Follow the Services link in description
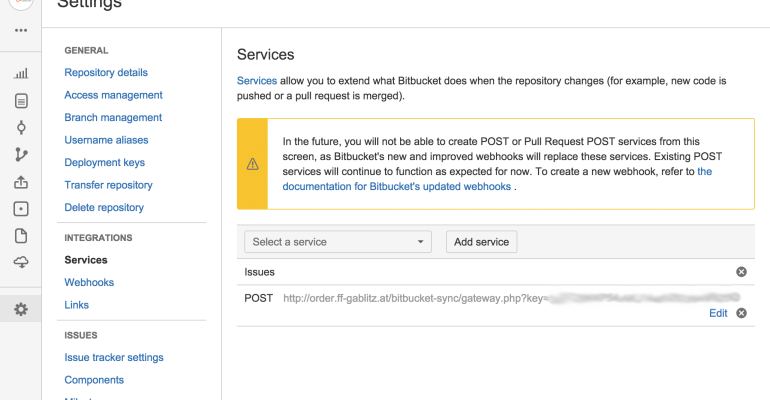770x400 pixels. (257, 81)
